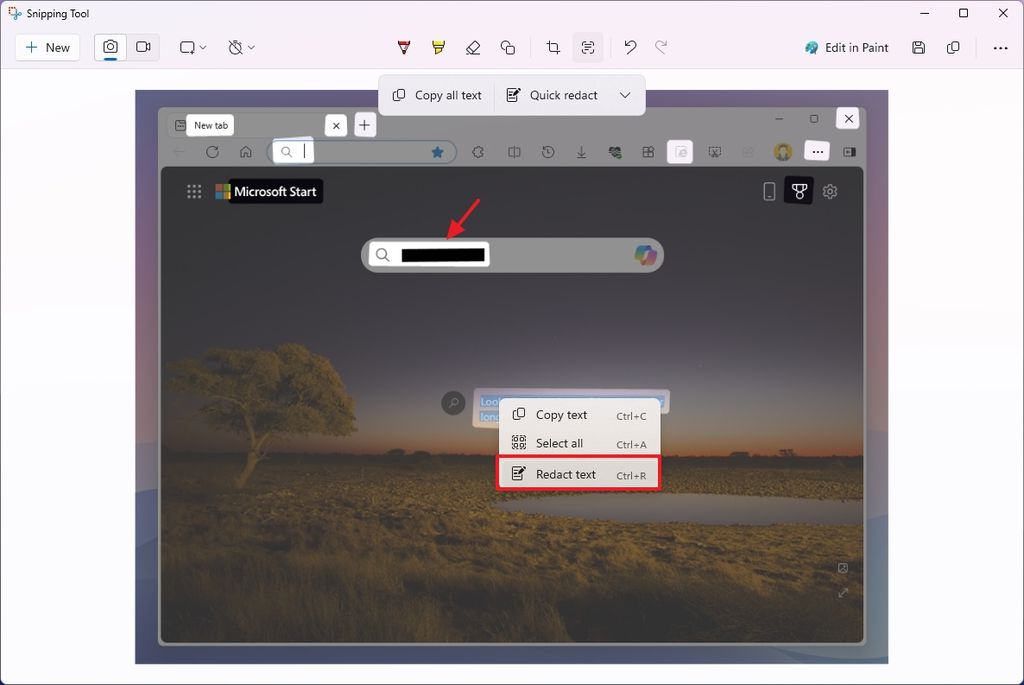Toggle the Text actions feature
This screenshot has width=1024, height=685.
click(587, 47)
